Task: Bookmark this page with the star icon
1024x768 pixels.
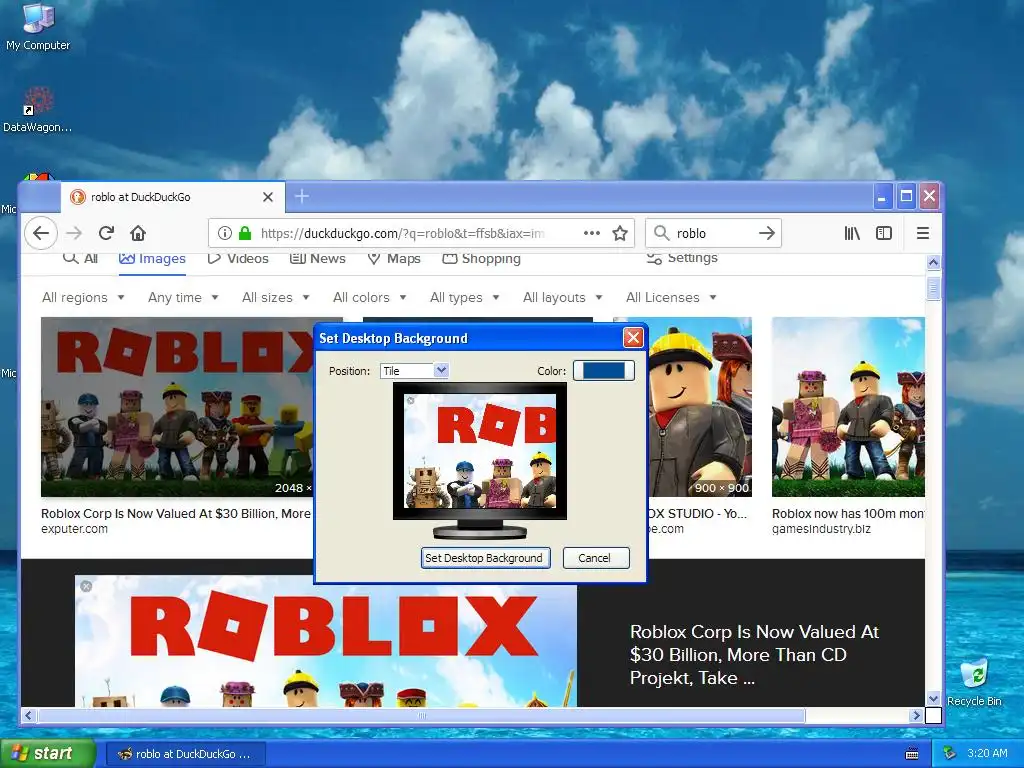Action: point(620,233)
